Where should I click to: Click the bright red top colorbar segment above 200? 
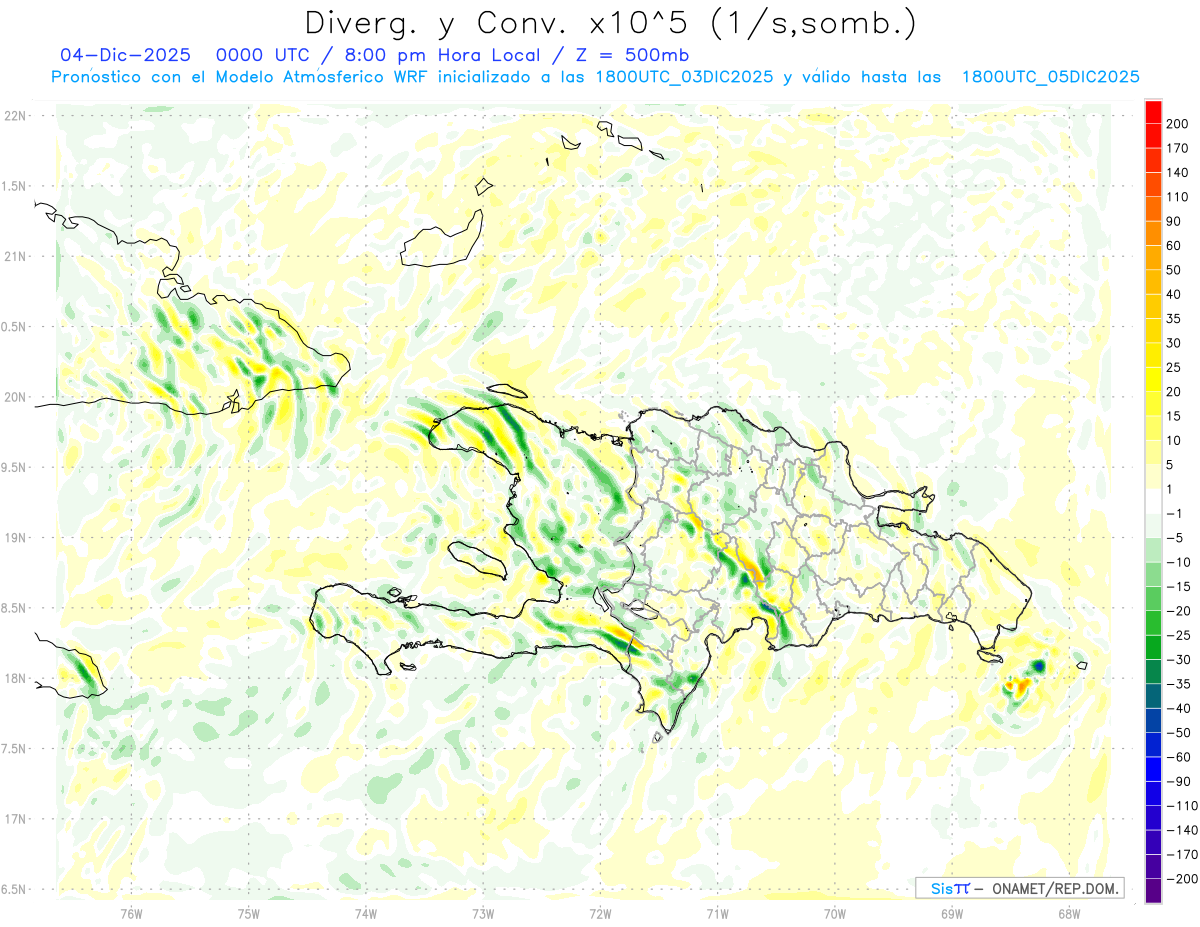(x=1154, y=111)
